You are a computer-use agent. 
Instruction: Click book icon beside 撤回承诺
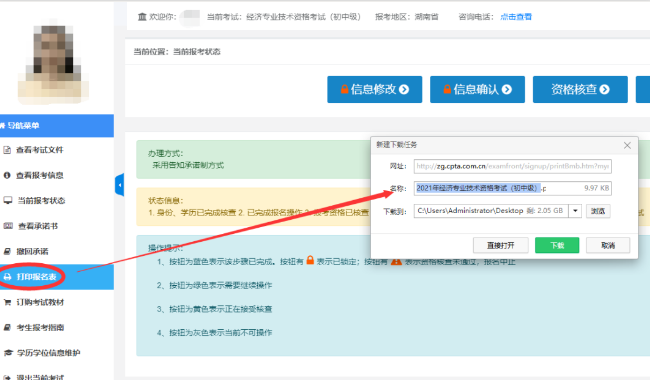pyautogui.click(x=7, y=251)
